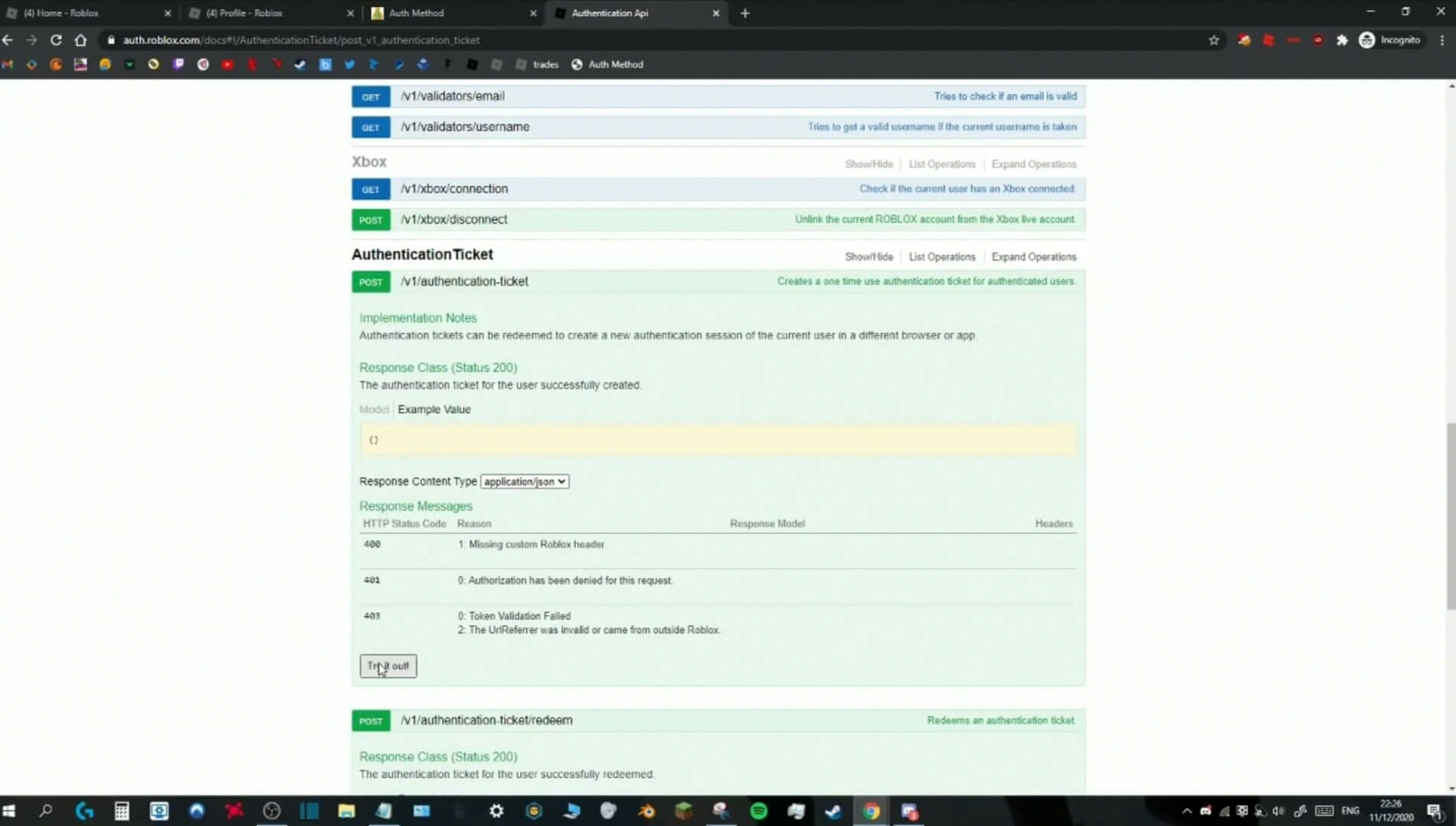Screen dimensions: 1456x826
Task: Switch to the Model view
Action: point(374,410)
